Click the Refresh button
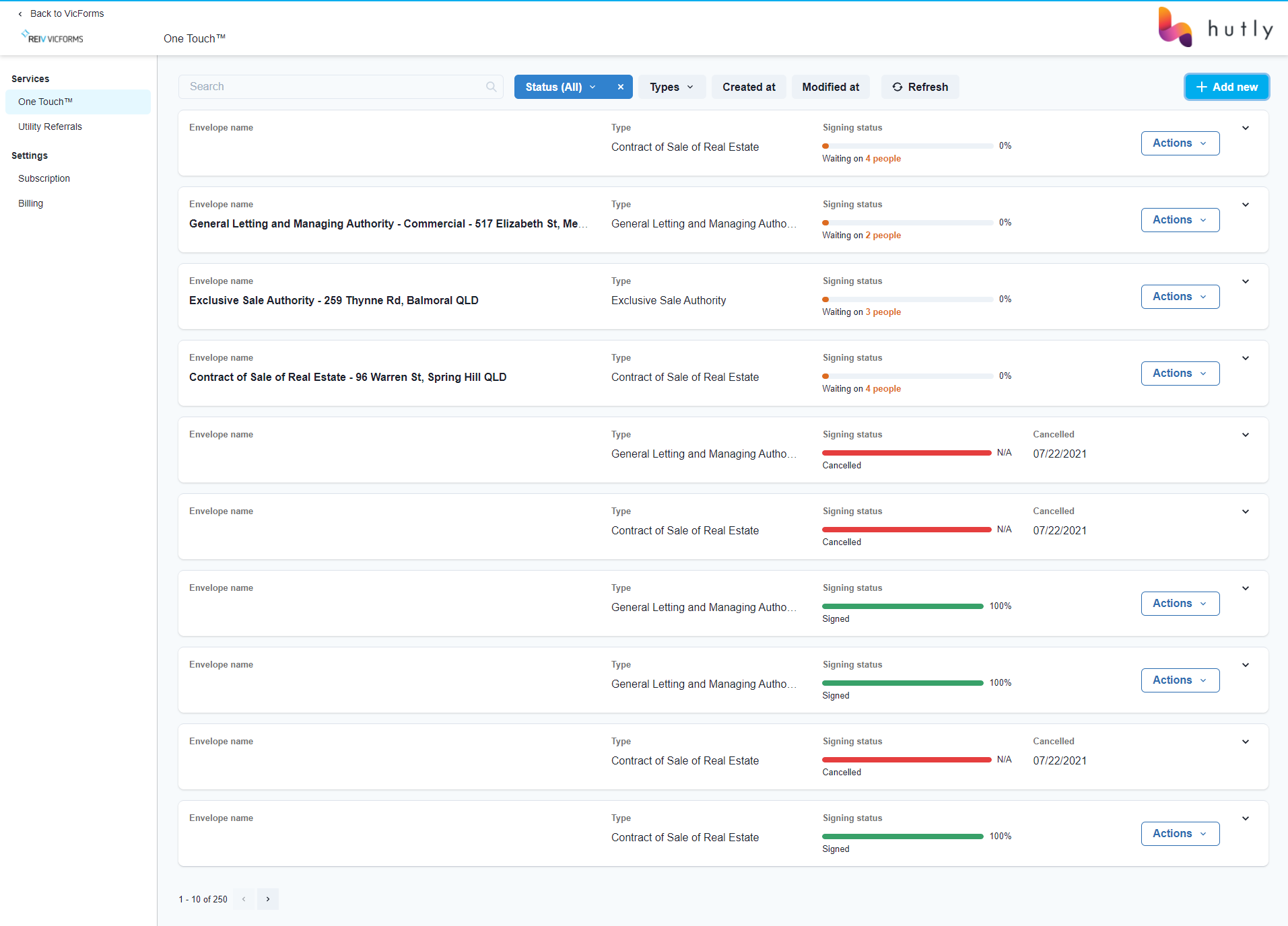The height and width of the screenshot is (926, 1288). pos(920,87)
